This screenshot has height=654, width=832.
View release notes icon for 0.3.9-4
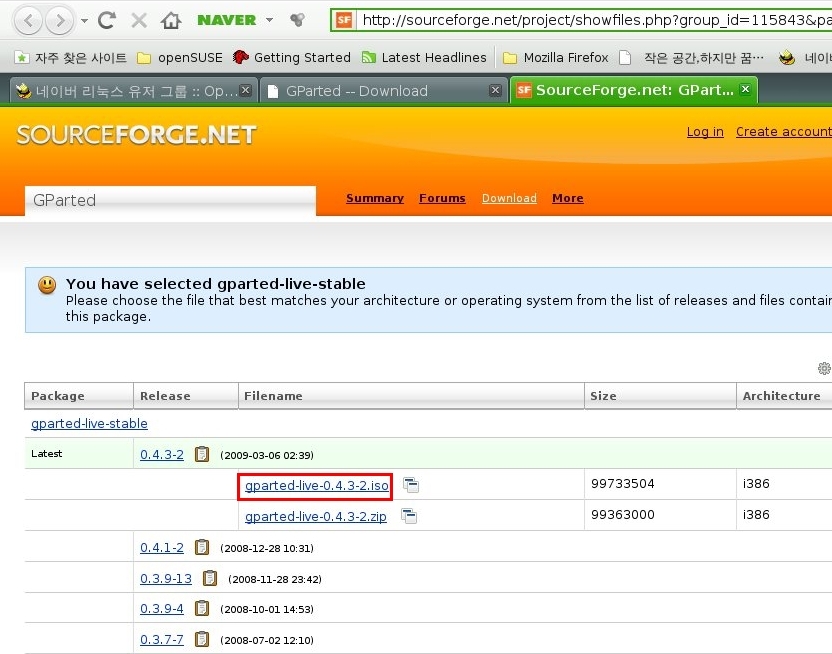[202, 608]
